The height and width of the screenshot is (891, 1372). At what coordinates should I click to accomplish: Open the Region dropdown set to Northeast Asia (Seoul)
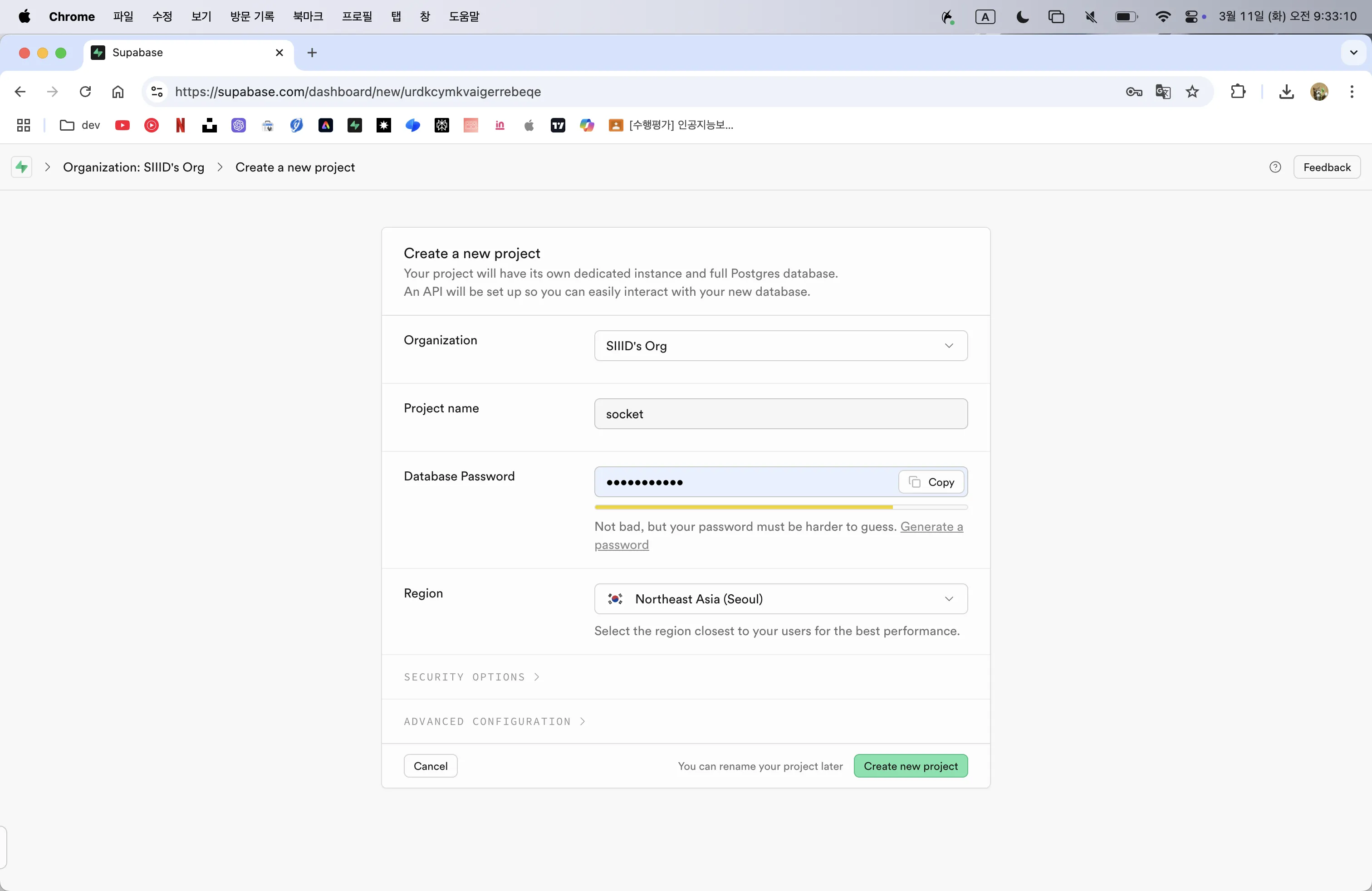click(x=780, y=599)
